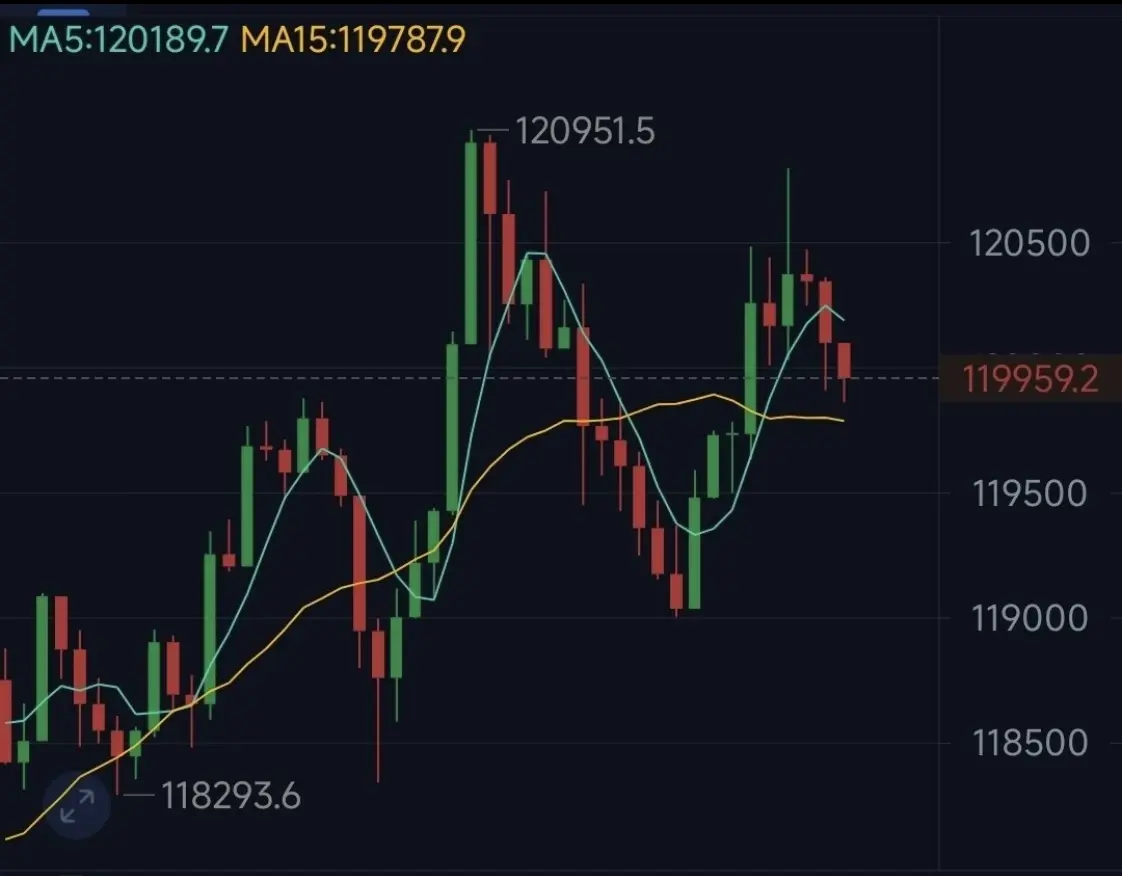Image resolution: width=1122 pixels, height=876 pixels.
Task: Click the 119000 price axis label
Action: coord(1029,618)
